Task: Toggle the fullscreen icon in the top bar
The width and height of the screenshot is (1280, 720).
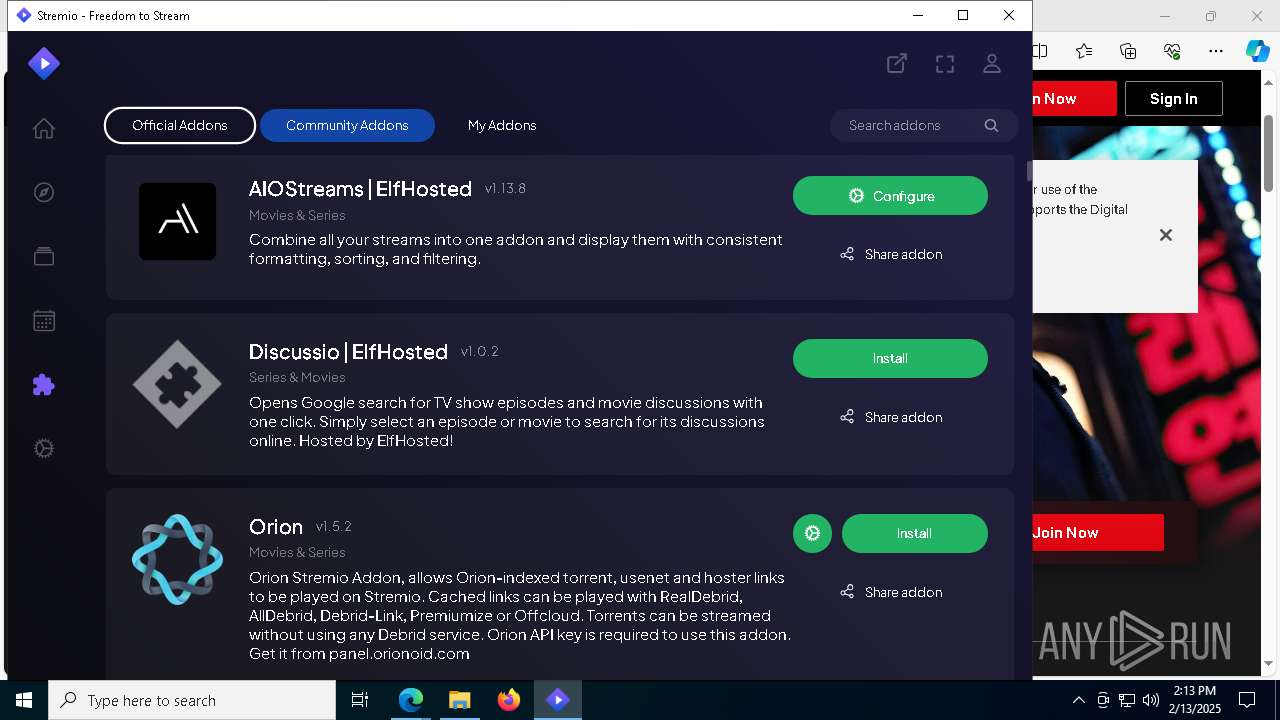Action: (945, 63)
